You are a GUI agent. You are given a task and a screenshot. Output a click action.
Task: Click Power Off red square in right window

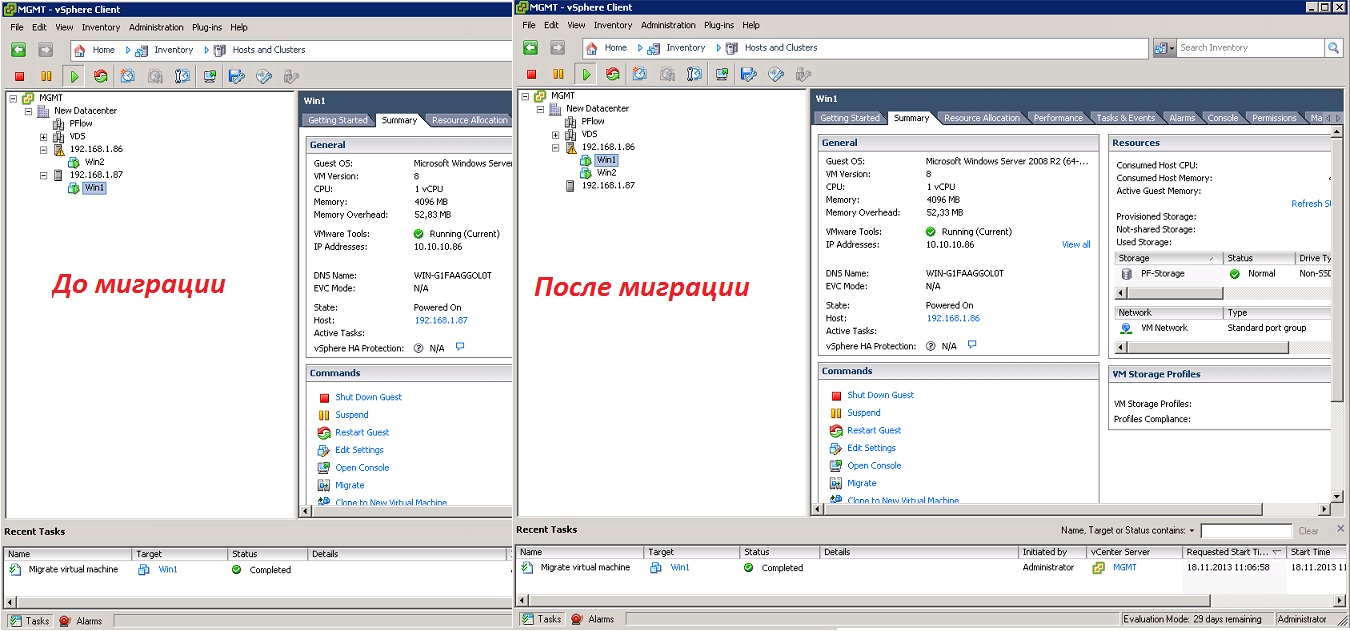click(x=531, y=74)
